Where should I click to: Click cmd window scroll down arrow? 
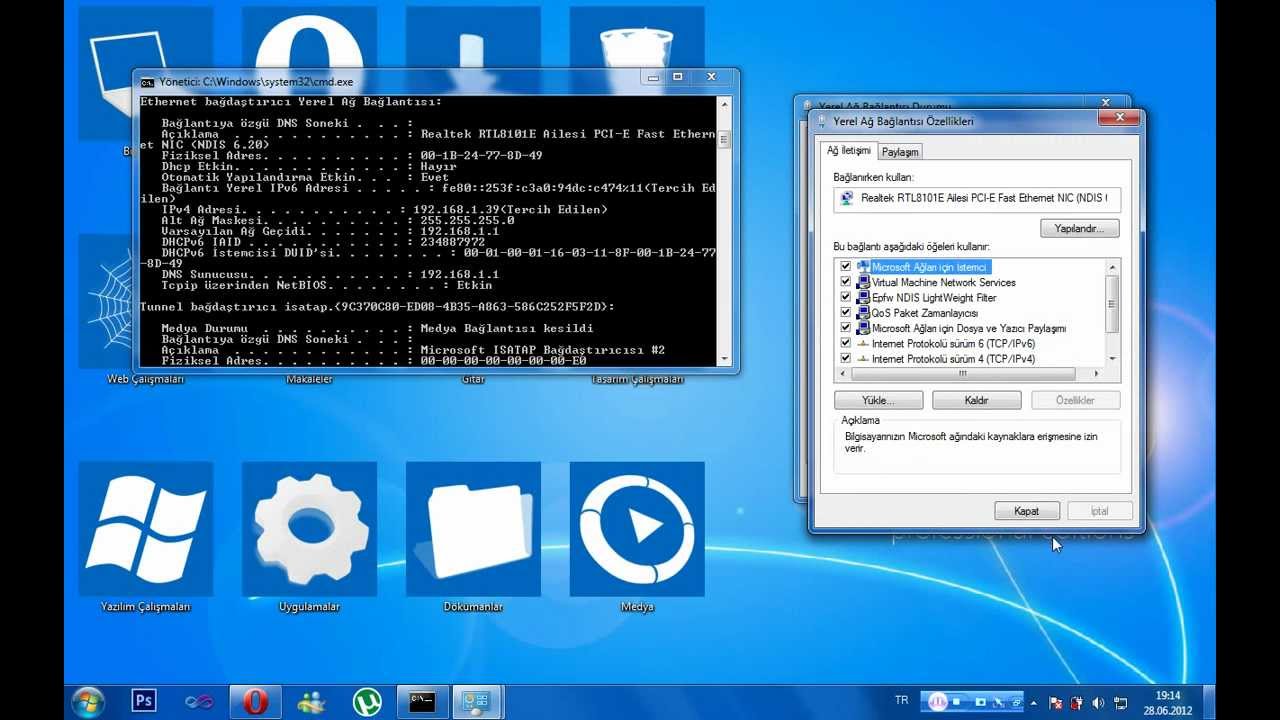(x=724, y=357)
